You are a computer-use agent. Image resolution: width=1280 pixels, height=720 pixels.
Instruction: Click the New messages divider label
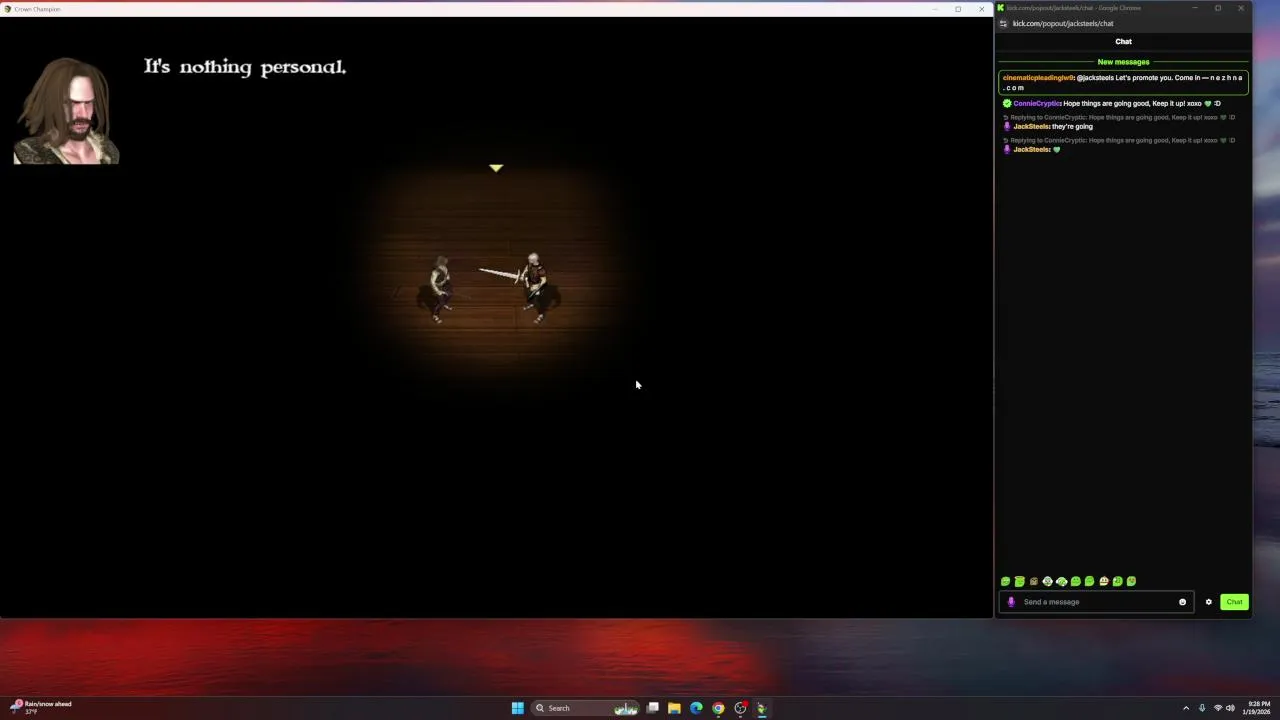[x=1123, y=62]
